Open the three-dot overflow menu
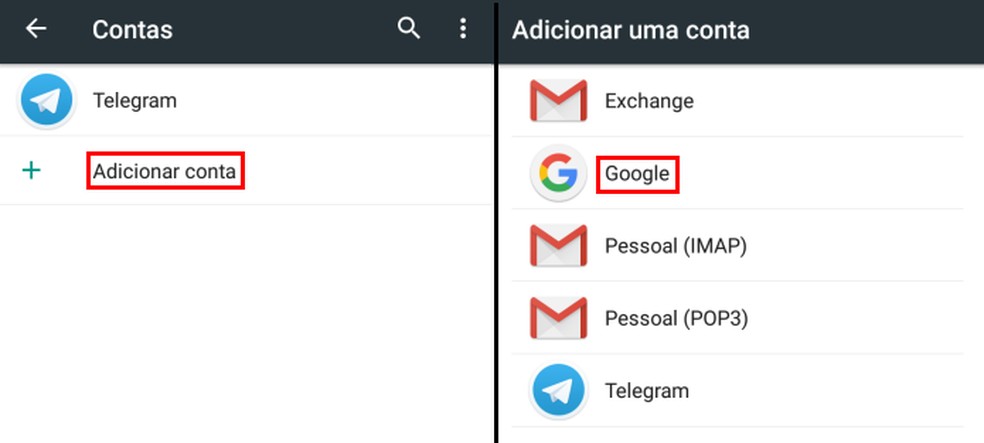Viewport: 984px width, 443px height. tap(462, 29)
